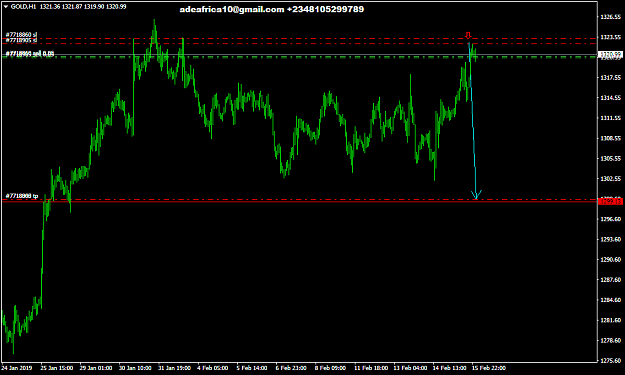Click the 1290.60 price axis label
This screenshot has height=375, width=625.
pyautogui.click(x=611, y=259)
